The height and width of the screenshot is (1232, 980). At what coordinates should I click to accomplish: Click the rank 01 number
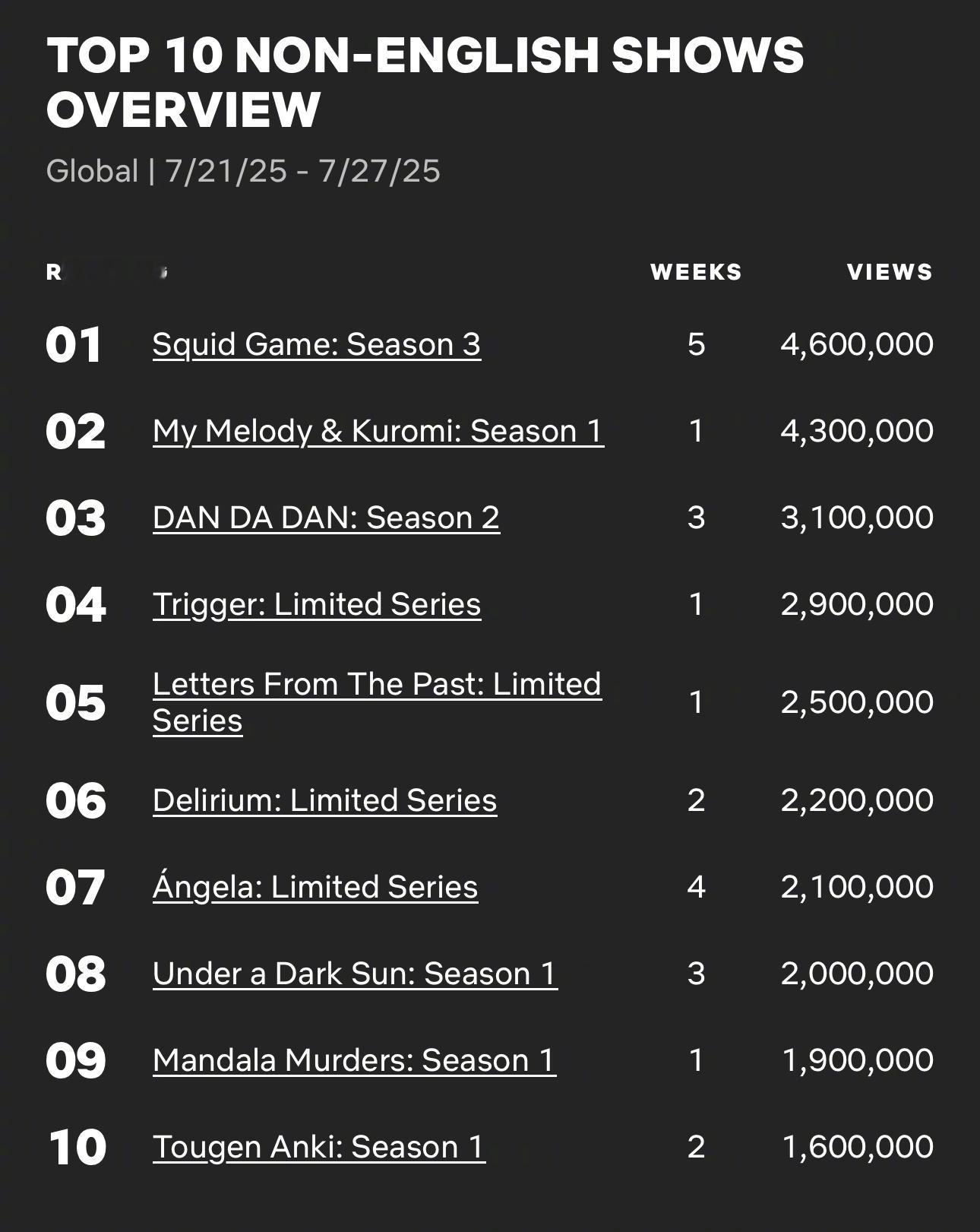click(74, 345)
